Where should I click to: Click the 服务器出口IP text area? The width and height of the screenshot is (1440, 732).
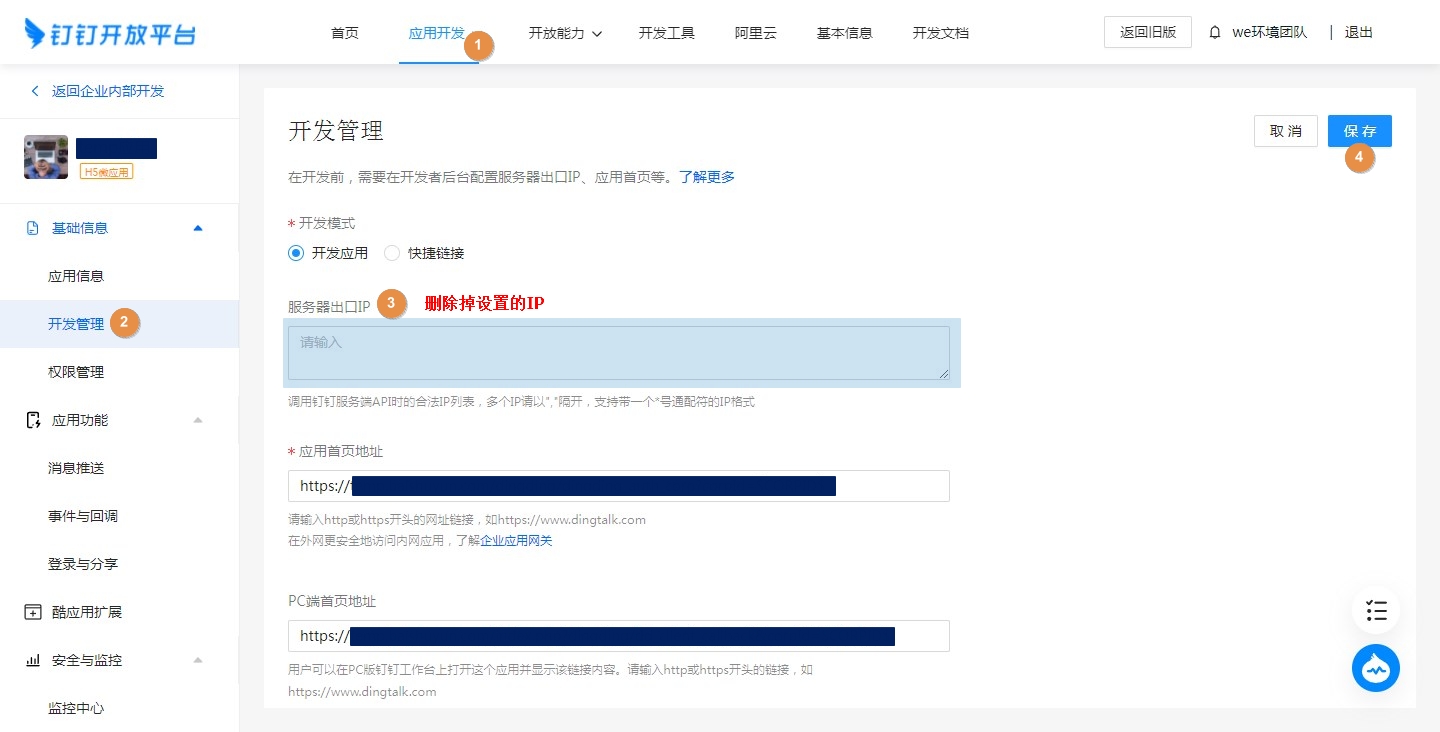(618, 353)
